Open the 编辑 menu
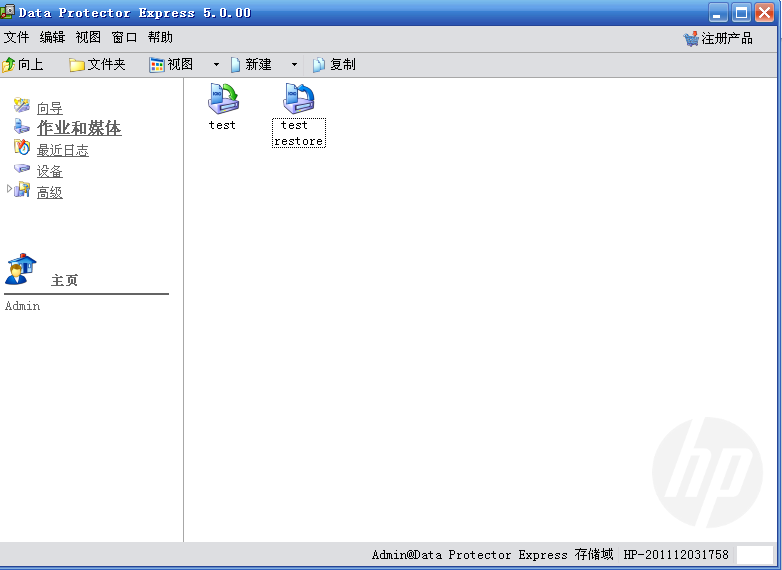 click(x=52, y=38)
